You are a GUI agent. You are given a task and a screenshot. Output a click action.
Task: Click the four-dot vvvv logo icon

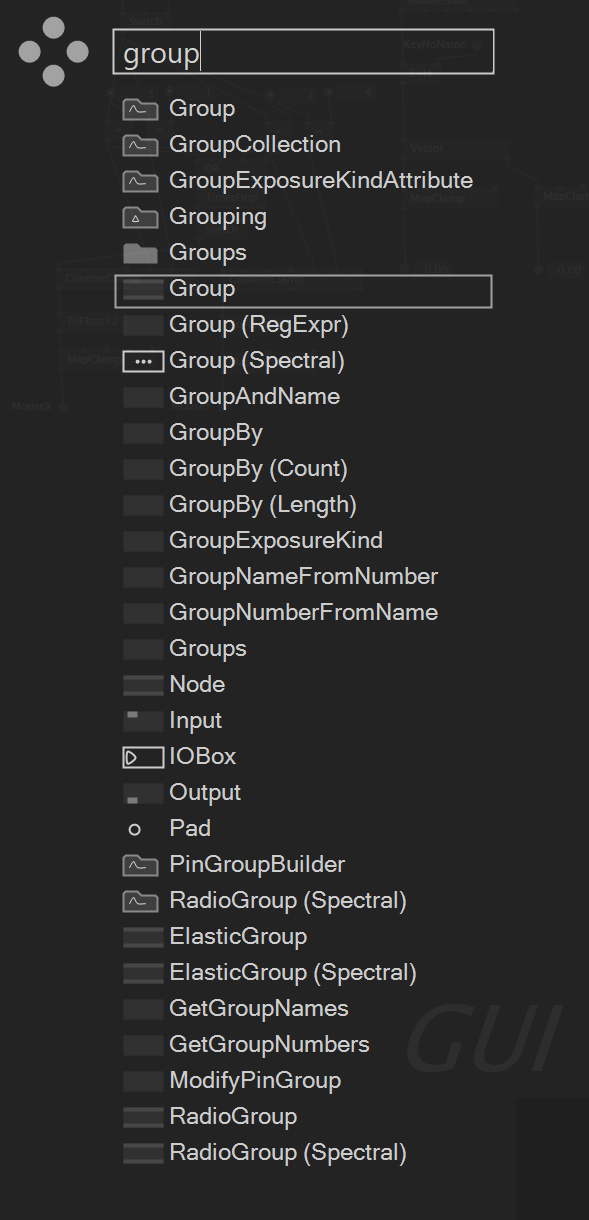(54, 51)
